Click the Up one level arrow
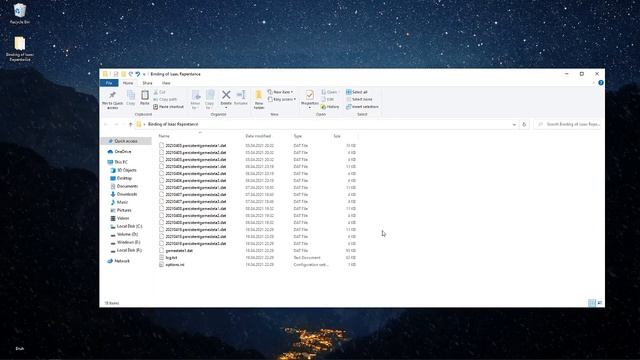The width and height of the screenshot is (640, 360). (x=130, y=124)
